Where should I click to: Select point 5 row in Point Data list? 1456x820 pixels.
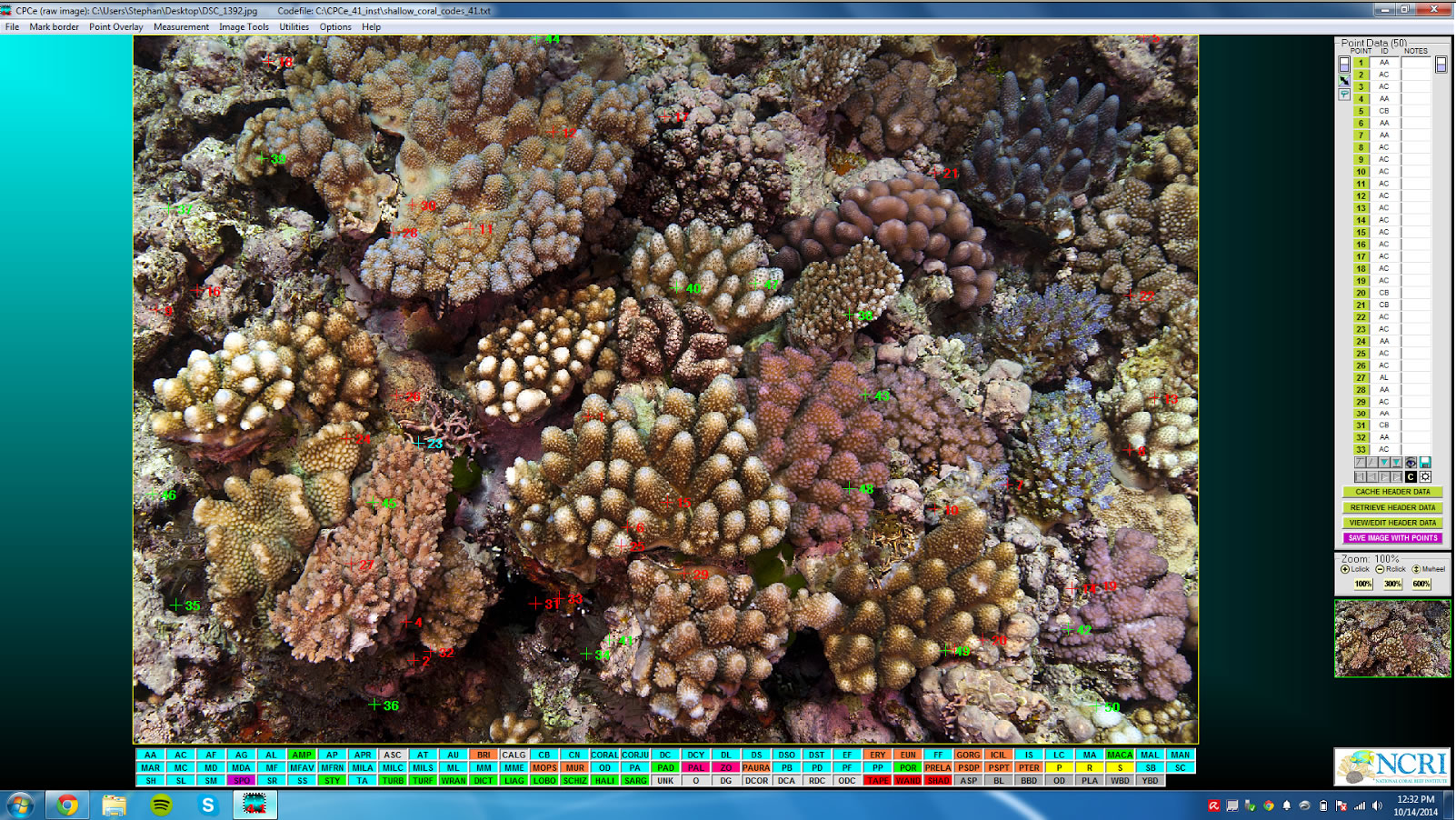[1361, 111]
